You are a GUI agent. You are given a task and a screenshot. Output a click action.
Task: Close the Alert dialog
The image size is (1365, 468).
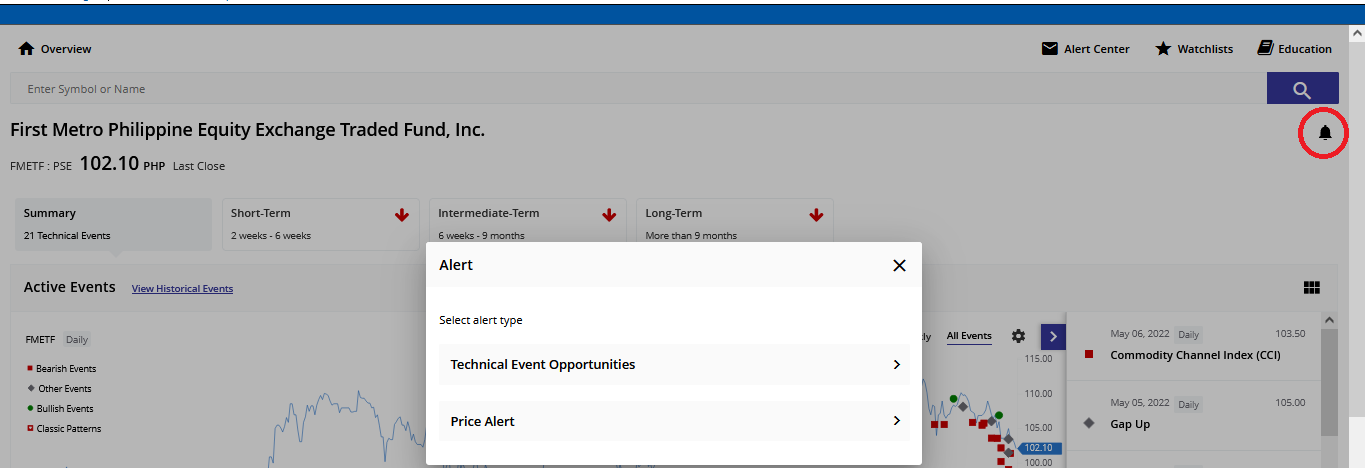(899, 265)
